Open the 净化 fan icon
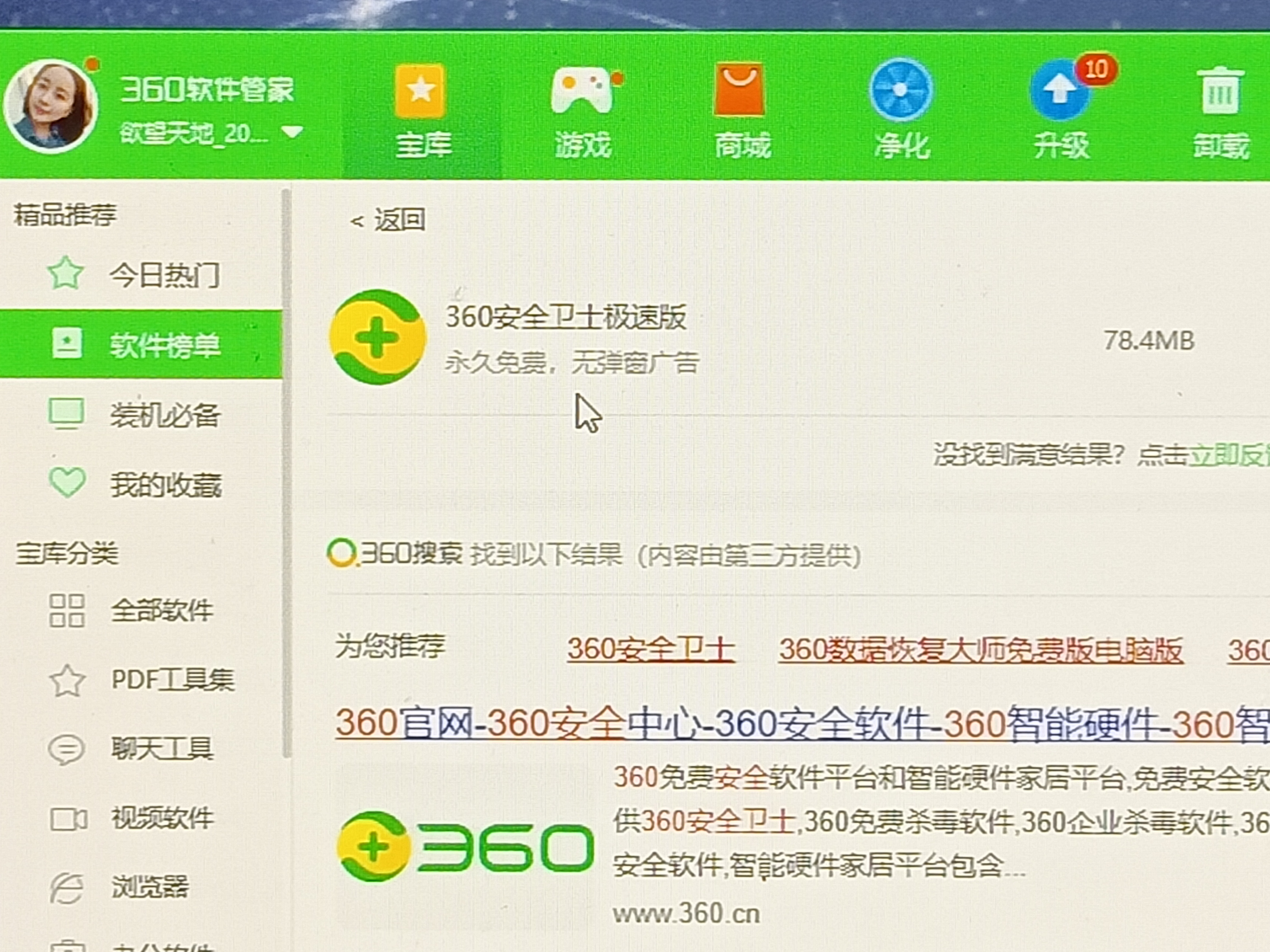Viewport: 1270px width, 952px height. 901,90
